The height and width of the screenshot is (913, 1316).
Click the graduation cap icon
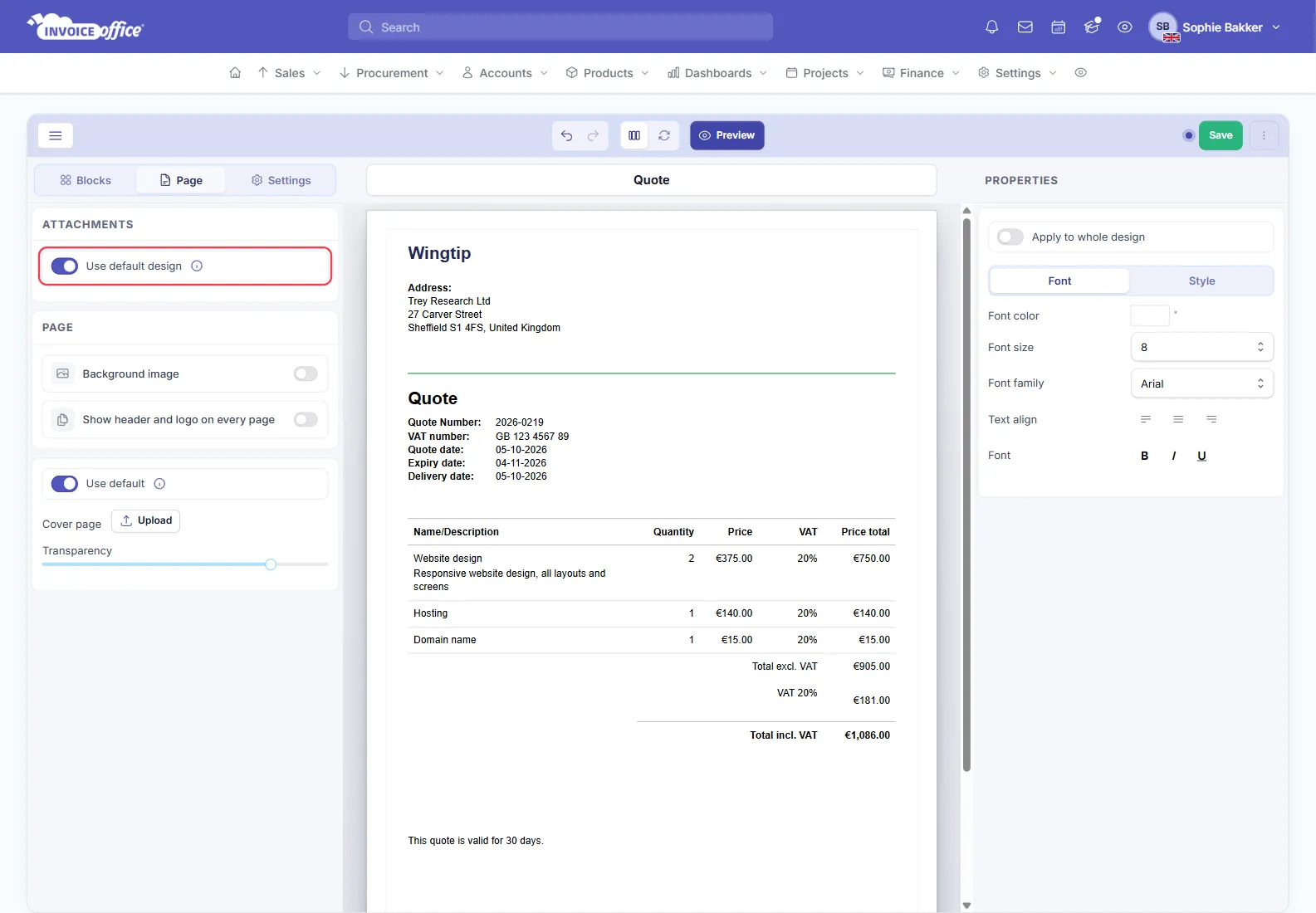[1091, 27]
